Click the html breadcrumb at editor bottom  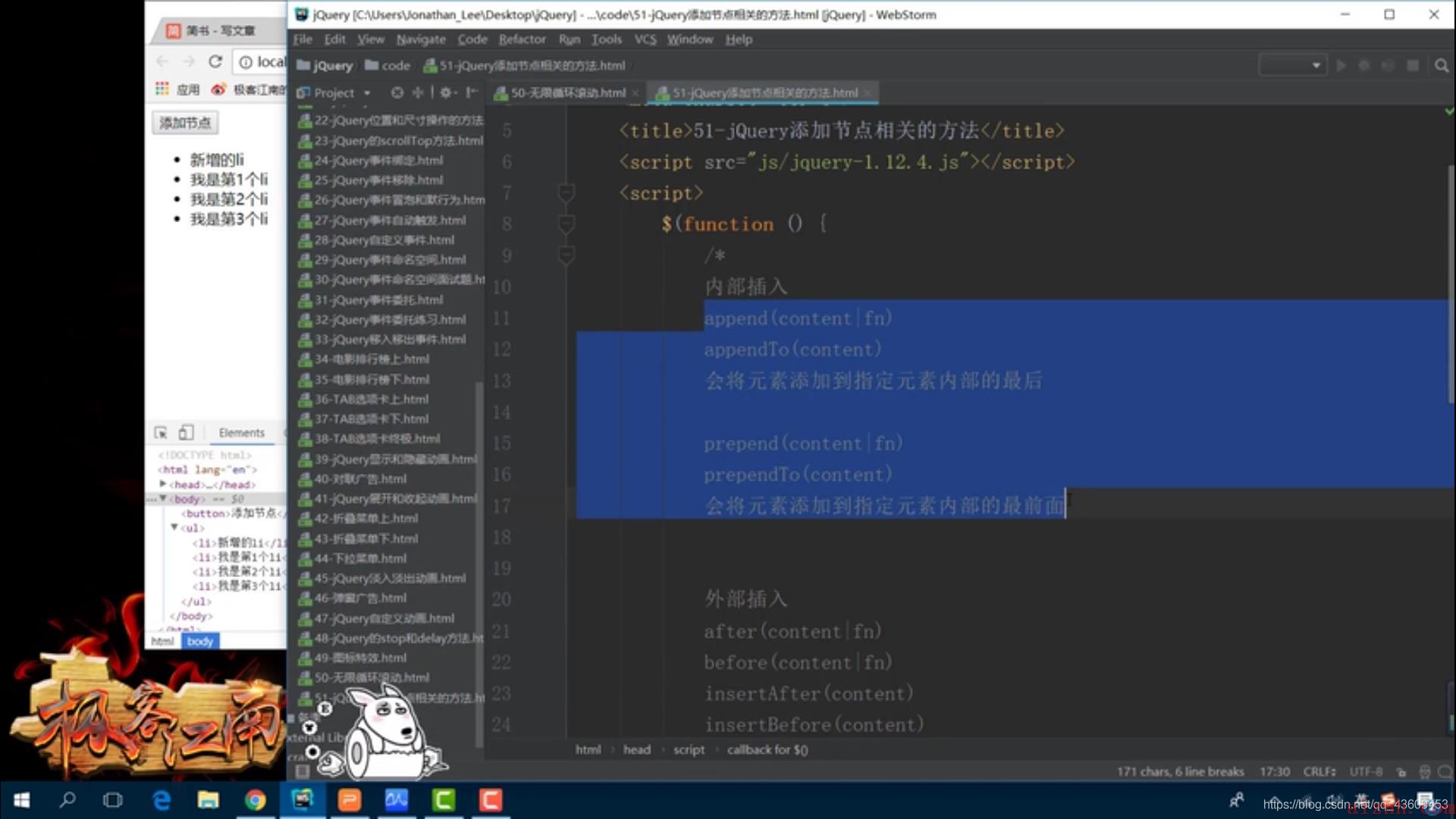click(588, 749)
